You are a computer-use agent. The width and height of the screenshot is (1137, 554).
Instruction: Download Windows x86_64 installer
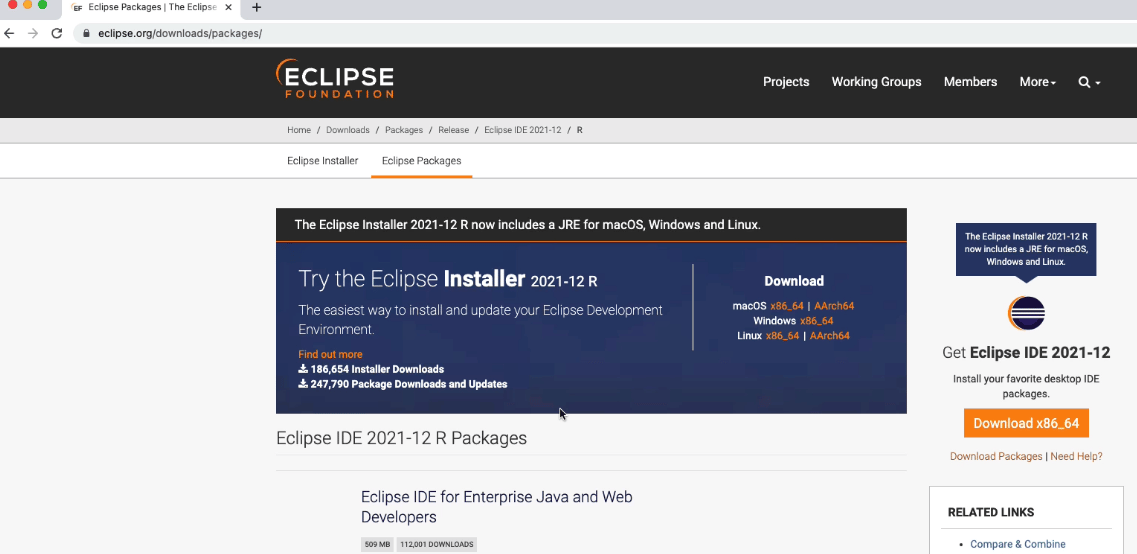(x=816, y=321)
